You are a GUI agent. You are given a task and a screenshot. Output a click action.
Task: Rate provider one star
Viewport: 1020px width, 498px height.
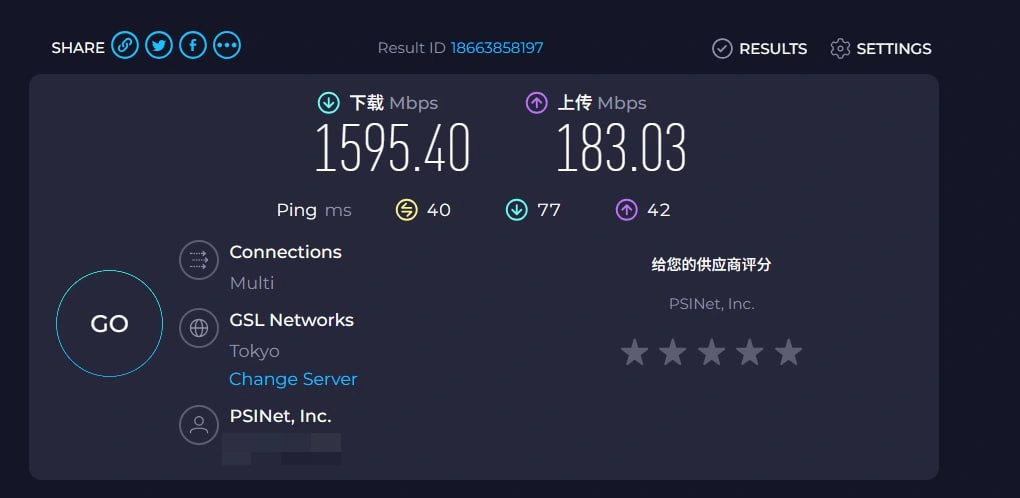pyautogui.click(x=634, y=352)
